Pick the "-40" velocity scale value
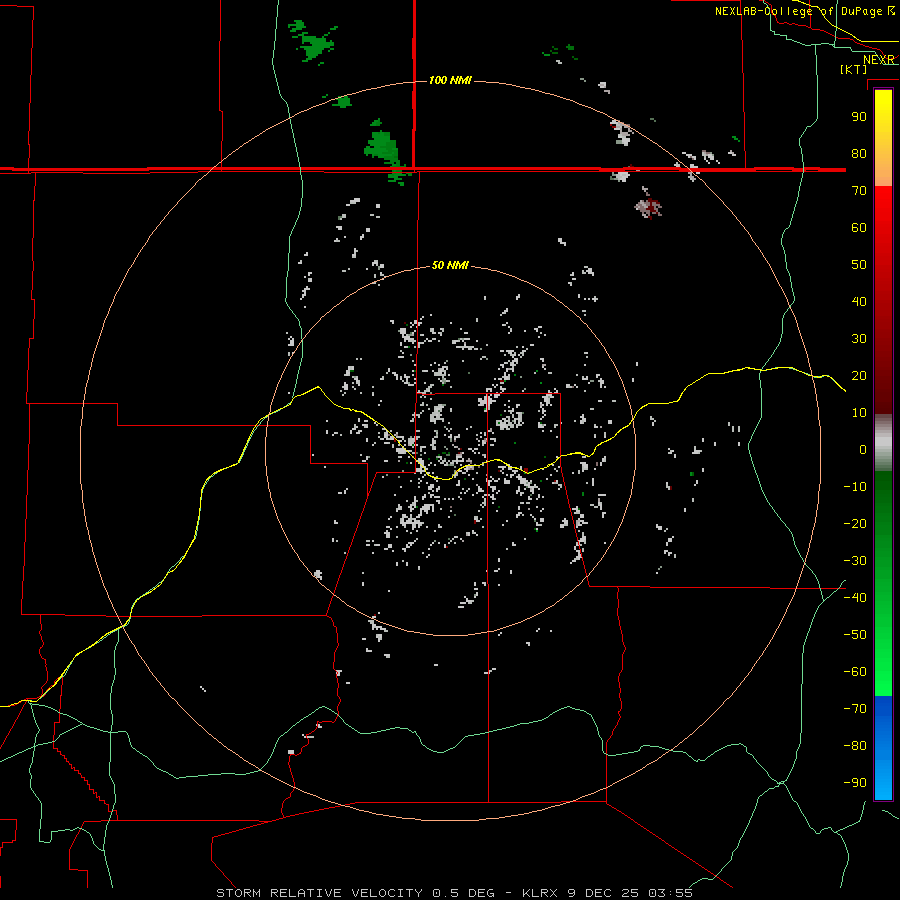The width and height of the screenshot is (900, 900). pos(855,598)
